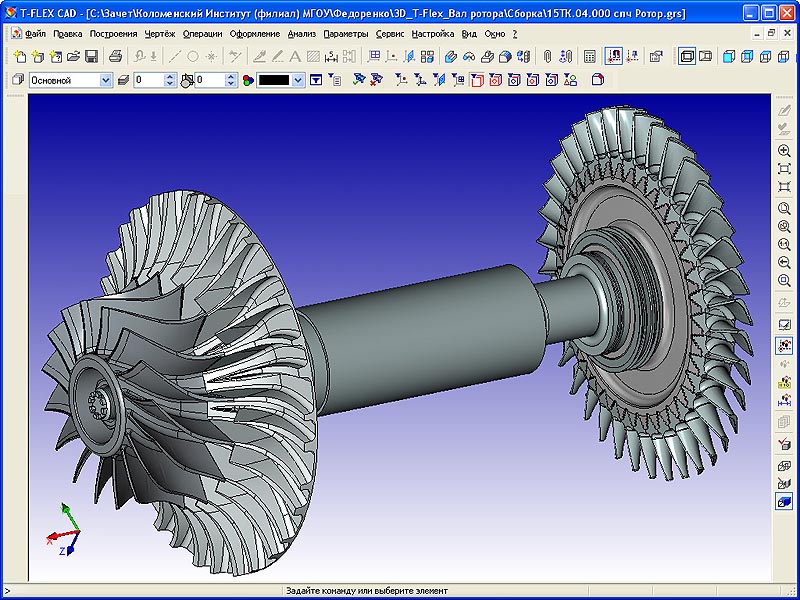
Task: Click the Print icon in the toolbar
Action: click(x=115, y=51)
